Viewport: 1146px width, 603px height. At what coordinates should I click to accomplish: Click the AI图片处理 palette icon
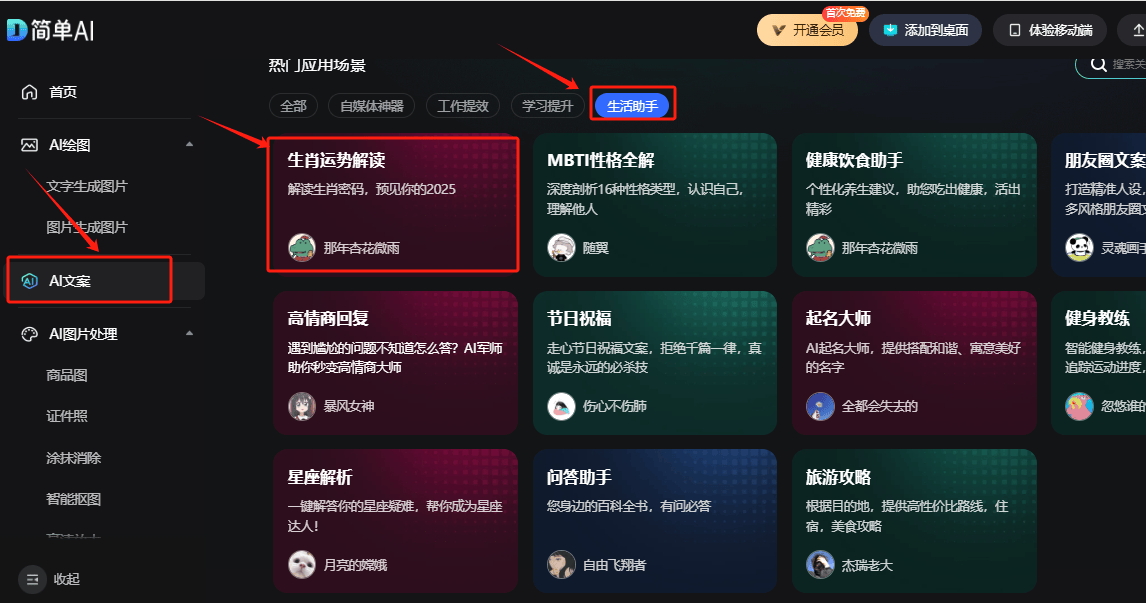(29, 334)
